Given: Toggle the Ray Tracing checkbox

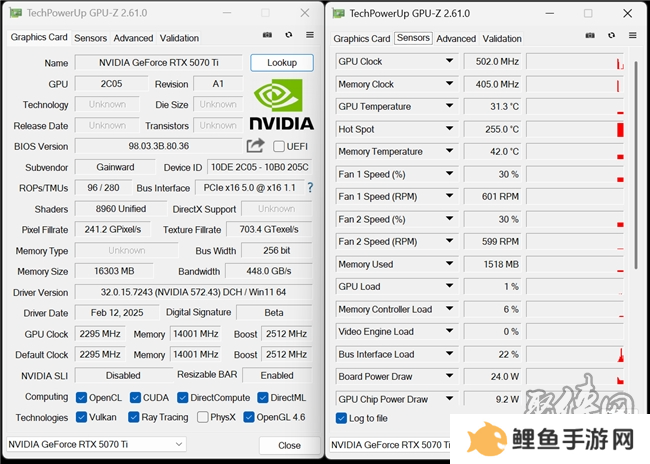Looking at the screenshot, I should click(133, 417).
